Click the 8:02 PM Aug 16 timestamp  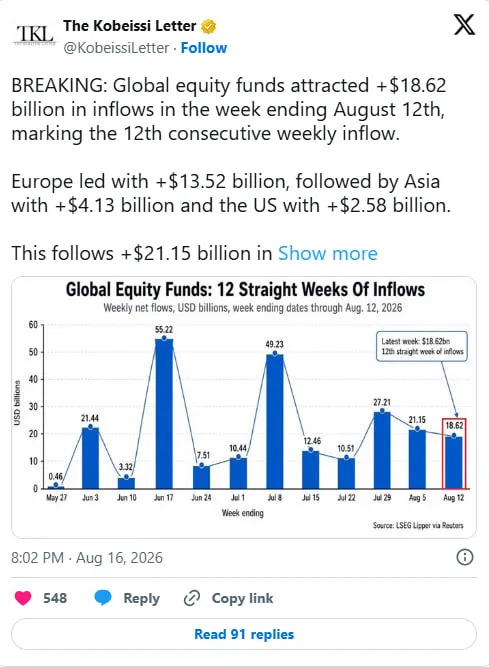click(87, 558)
